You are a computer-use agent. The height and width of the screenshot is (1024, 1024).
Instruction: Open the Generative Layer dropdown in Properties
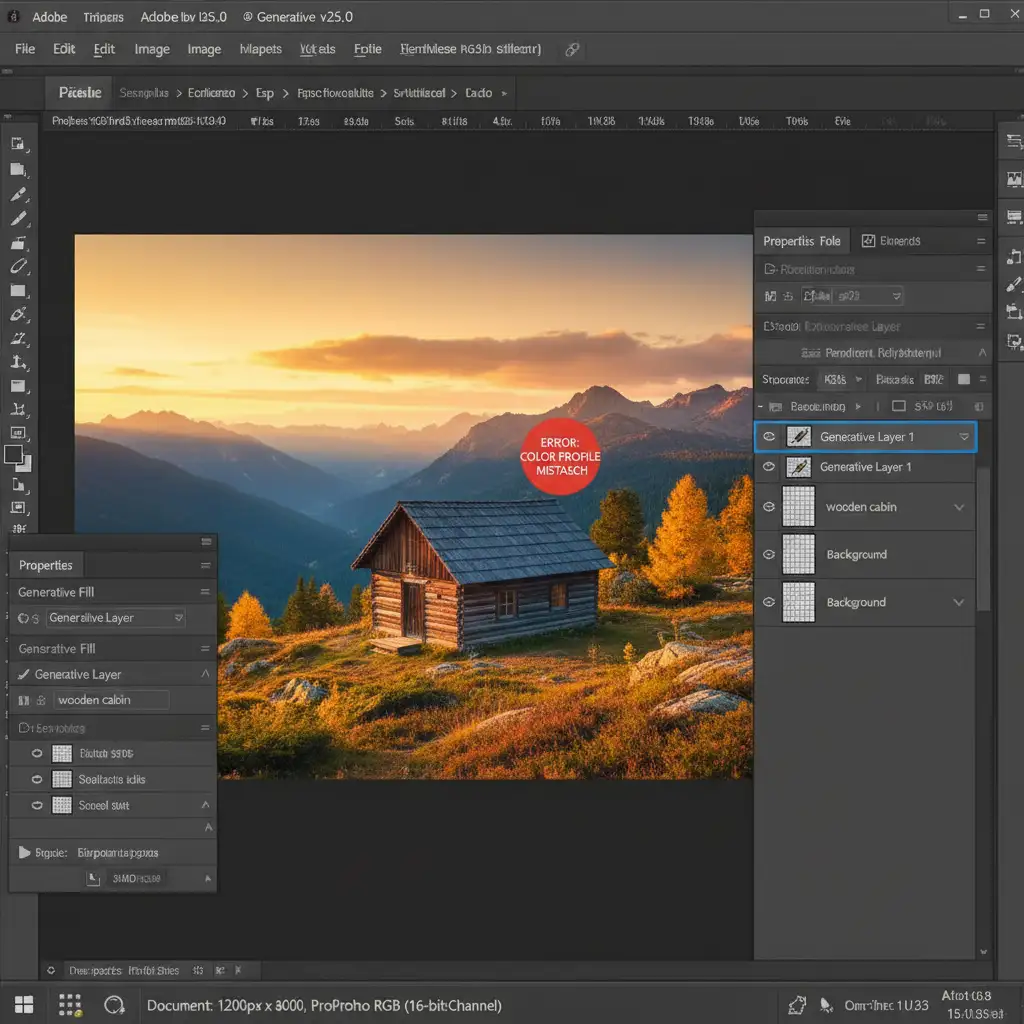(178, 618)
